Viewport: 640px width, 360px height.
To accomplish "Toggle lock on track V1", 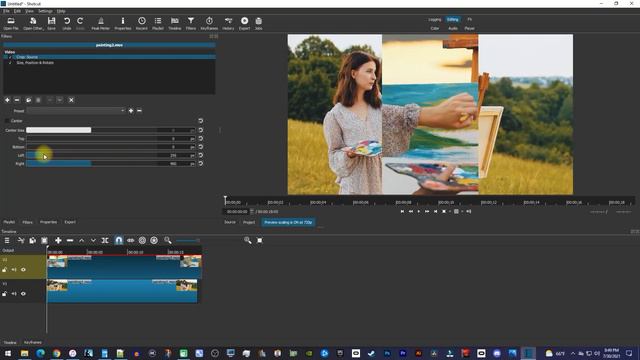I will click(x=4, y=294).
